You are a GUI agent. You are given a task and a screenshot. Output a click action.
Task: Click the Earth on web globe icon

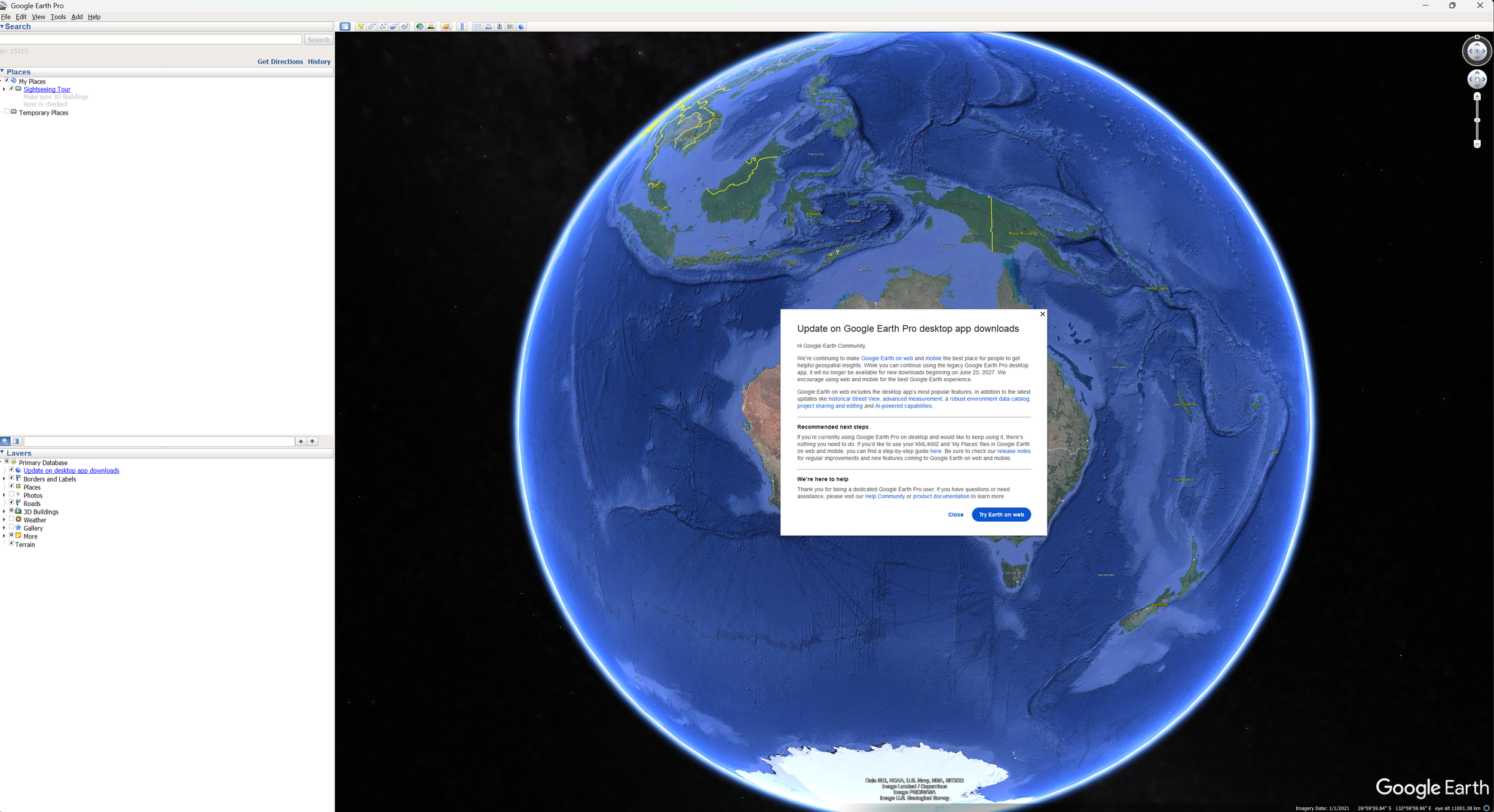(x=522, y=27)
